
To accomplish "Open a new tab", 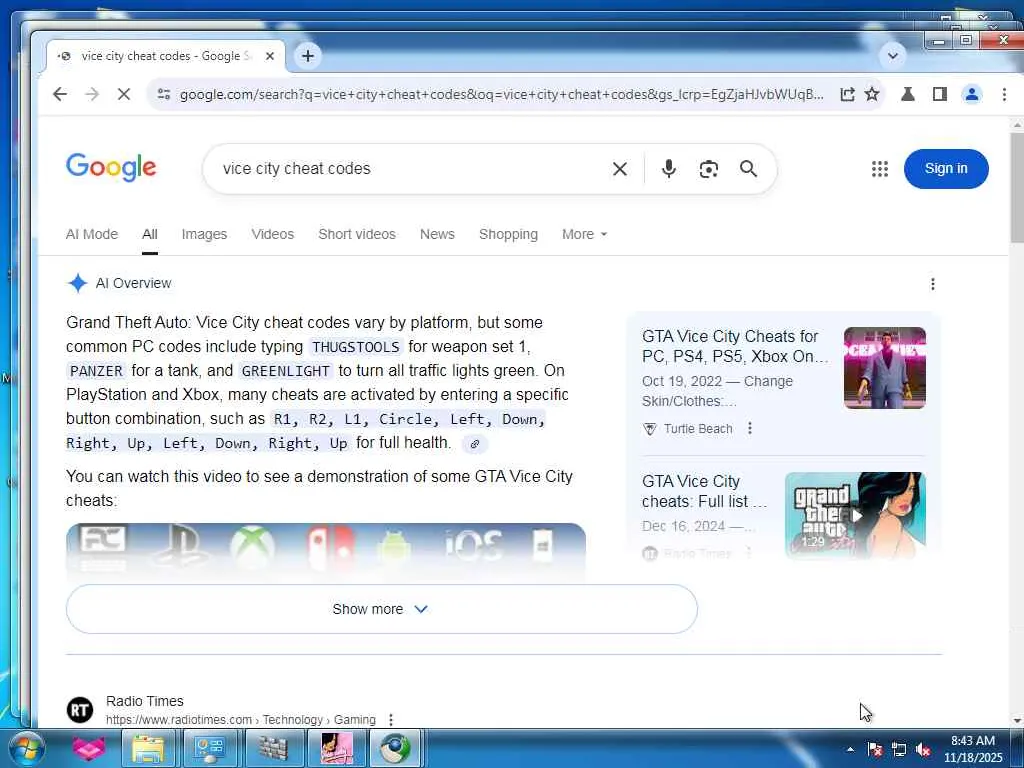I will pyautogui.click(x=308, y=56).
